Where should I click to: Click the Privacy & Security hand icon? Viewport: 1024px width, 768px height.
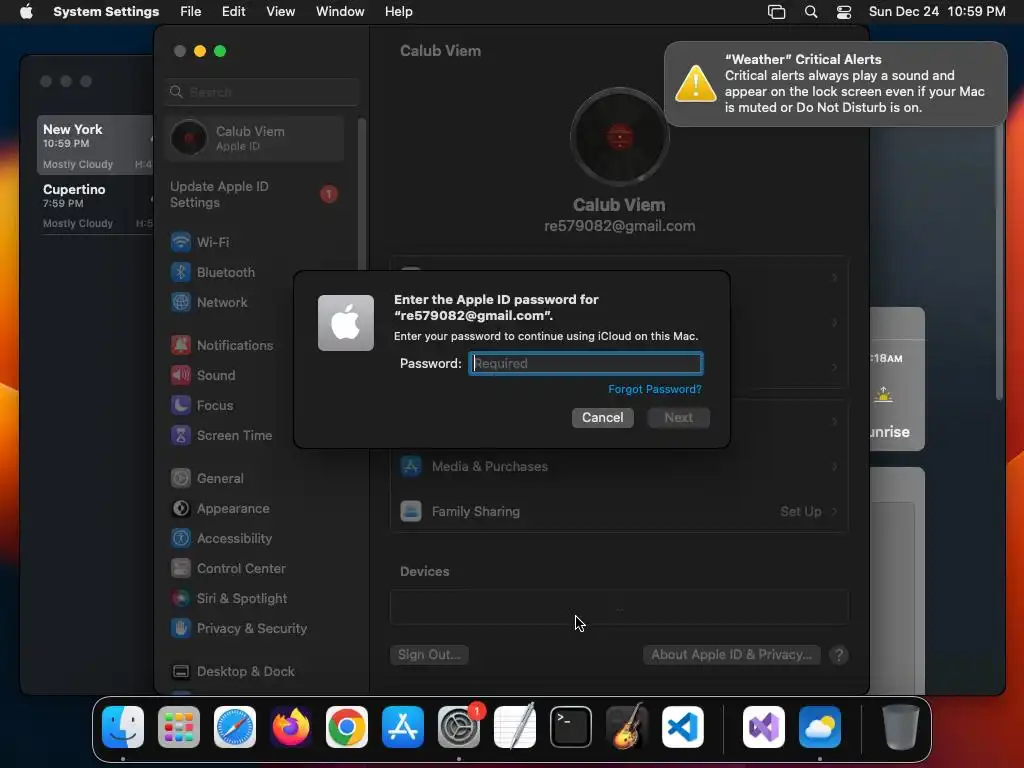pos(181,628)
